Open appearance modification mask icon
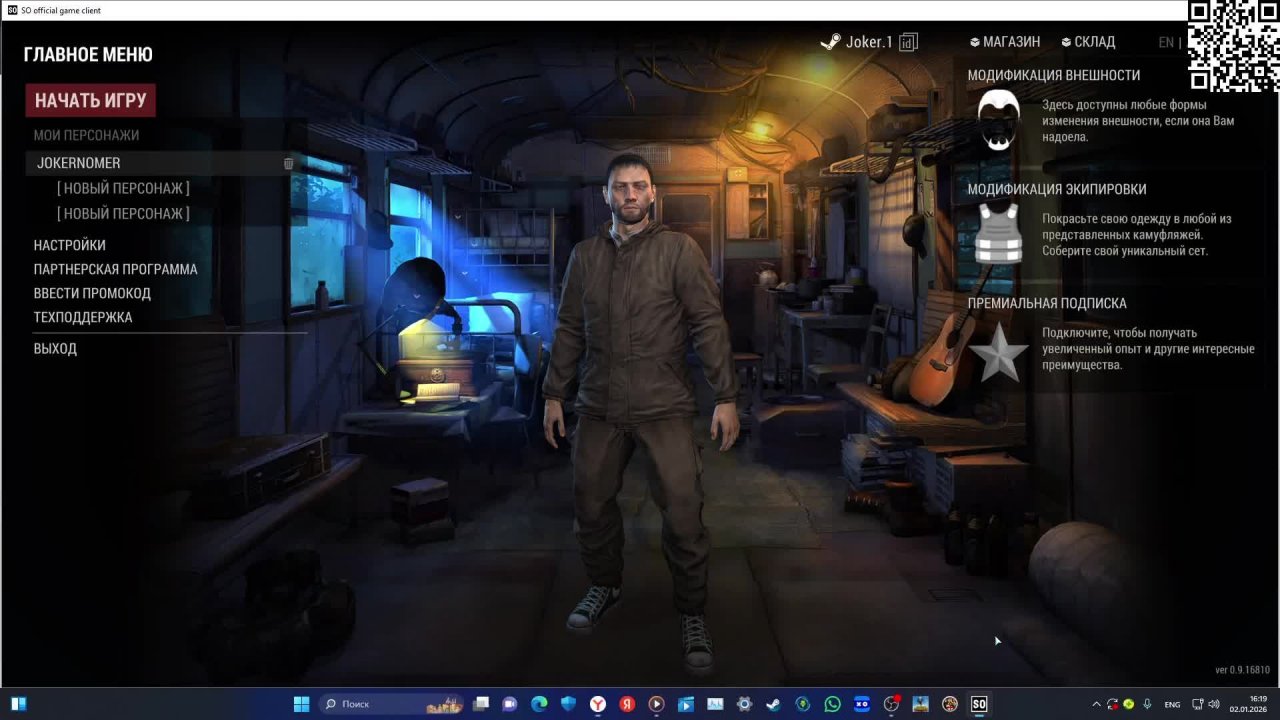The image size is (1280, 720). point(998,120)
